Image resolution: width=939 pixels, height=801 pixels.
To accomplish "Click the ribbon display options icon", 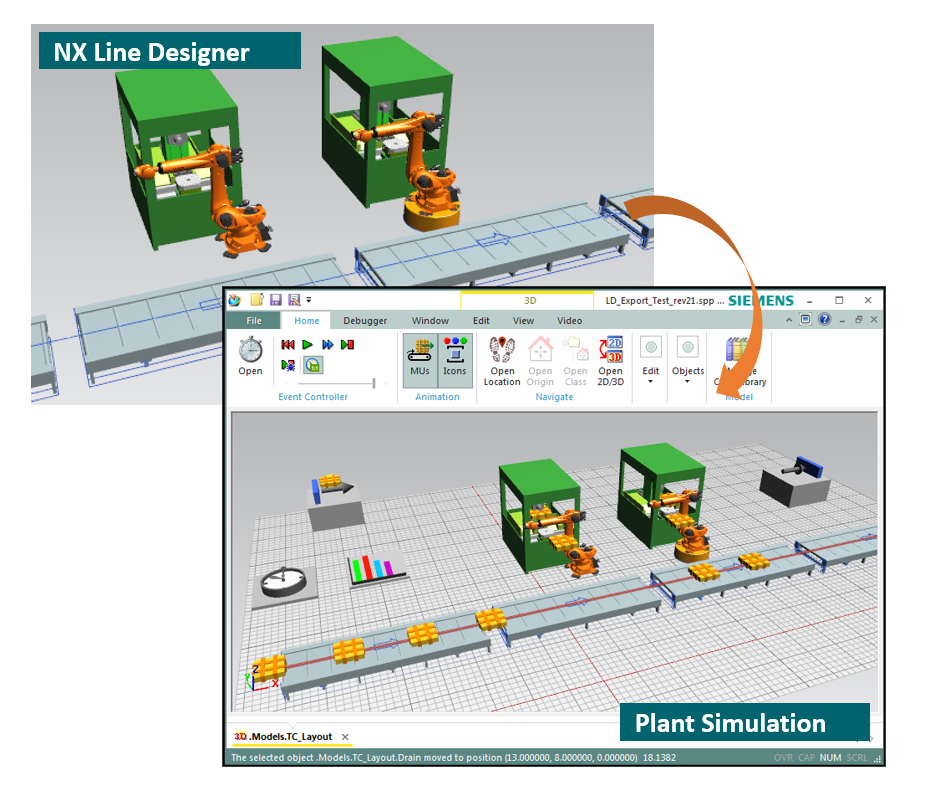I will 806,320.
